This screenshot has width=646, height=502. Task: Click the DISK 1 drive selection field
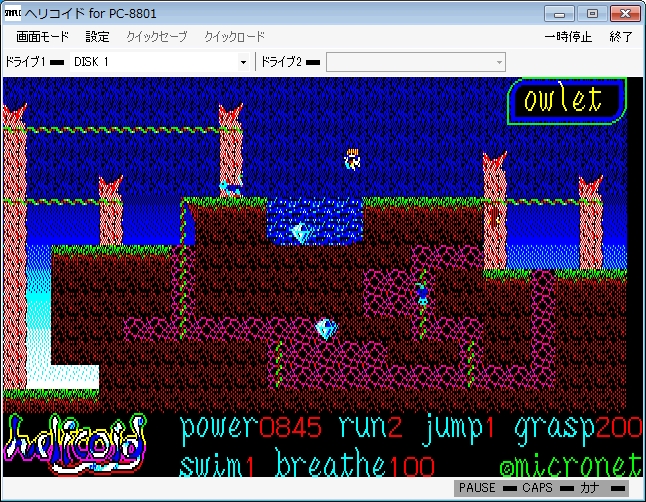tap(160, 62)
